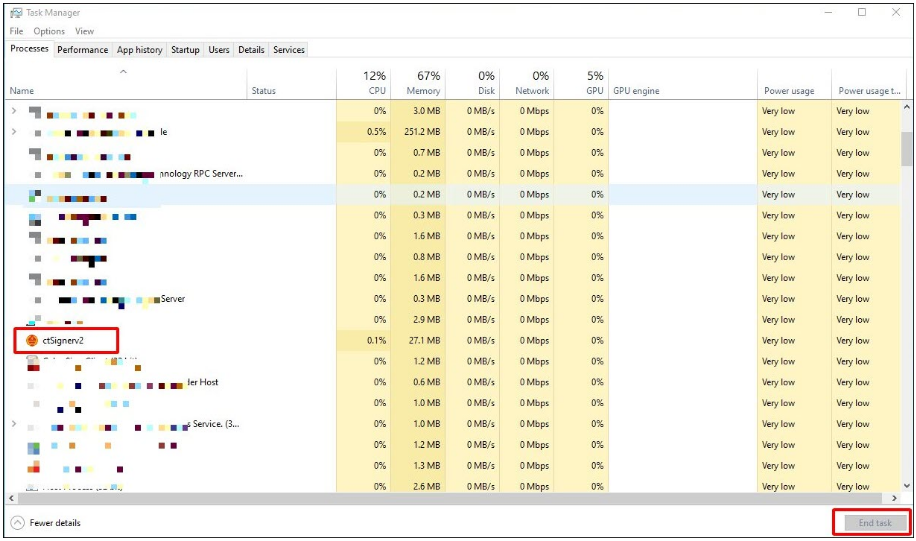Switch to the App history tab

[139, 50]
